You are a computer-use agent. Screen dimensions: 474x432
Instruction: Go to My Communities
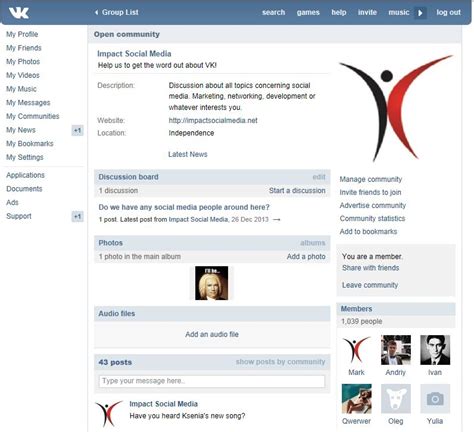33,116
